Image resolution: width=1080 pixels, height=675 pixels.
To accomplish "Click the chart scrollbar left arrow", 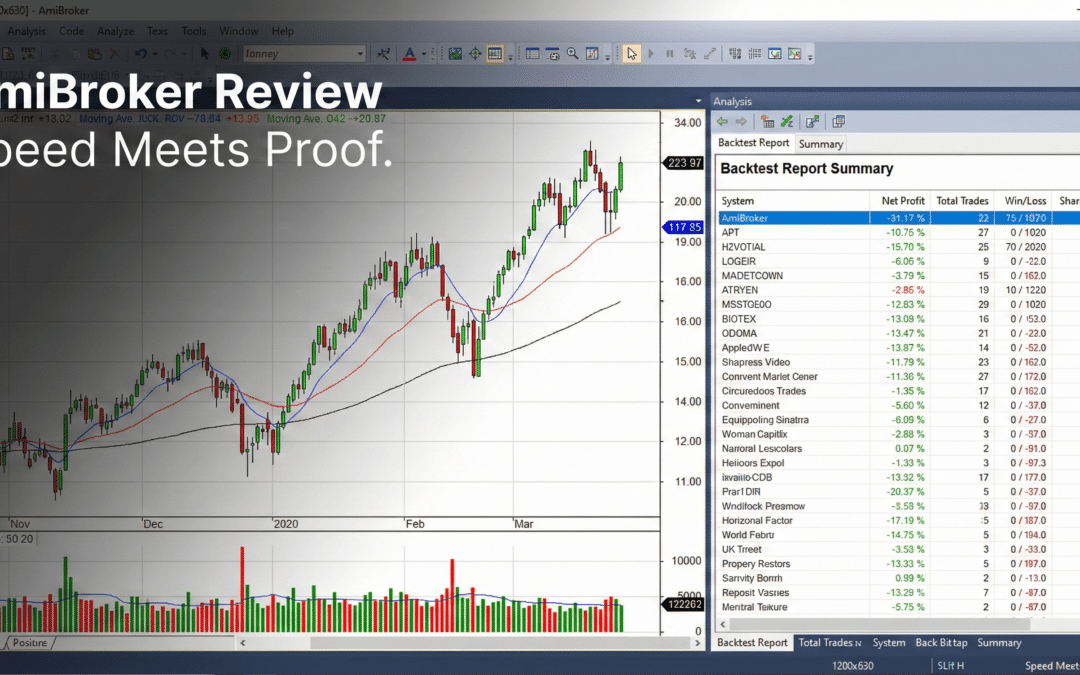I will click(x=242, y=643).
